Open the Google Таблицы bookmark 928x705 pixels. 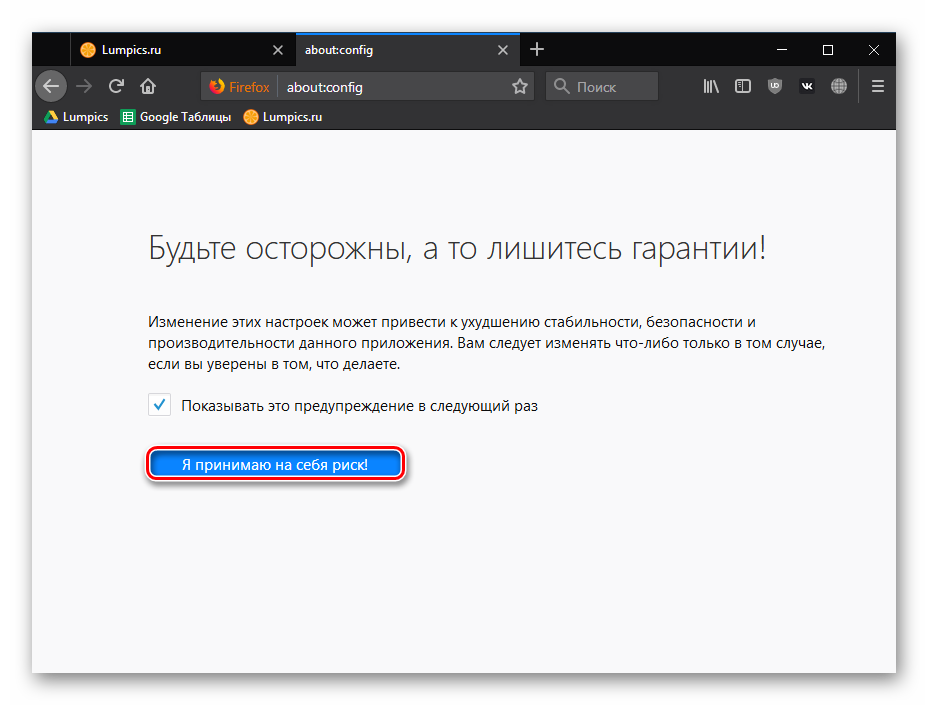(x=176, y=117)
